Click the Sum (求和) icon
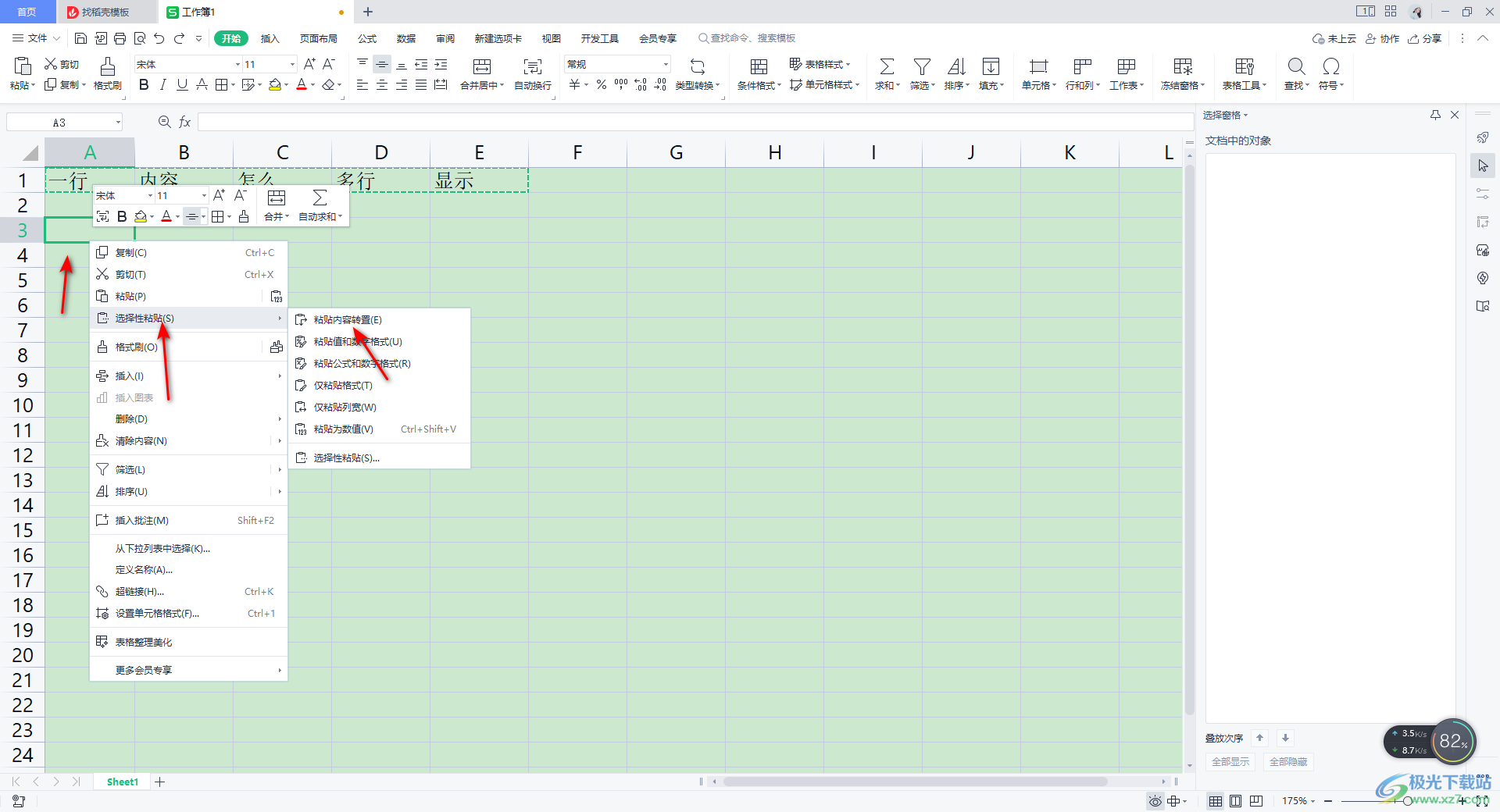This screenshot has width=1500, height=812. tap(887, 66)
